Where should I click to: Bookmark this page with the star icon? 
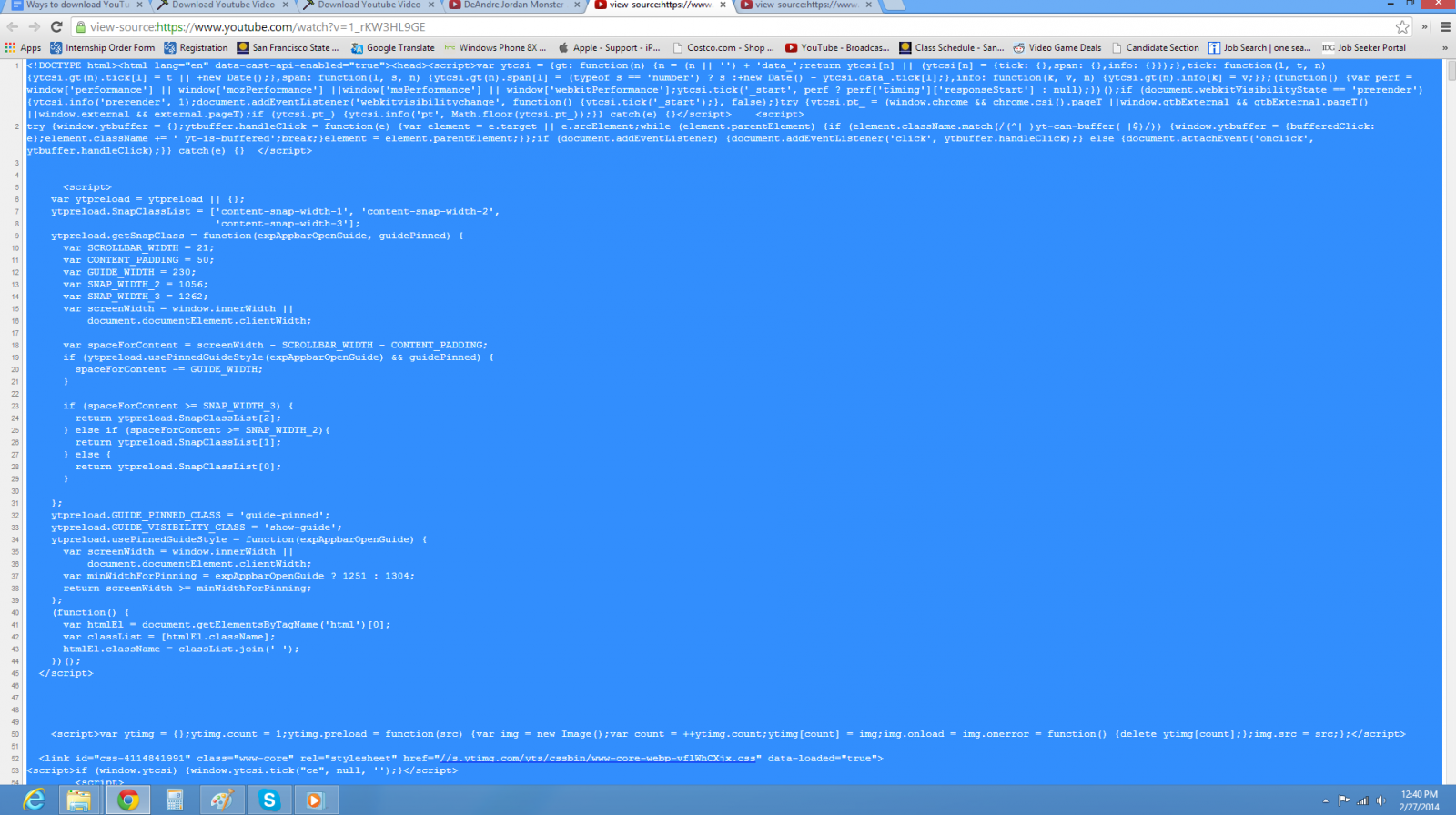point(1402,27)
